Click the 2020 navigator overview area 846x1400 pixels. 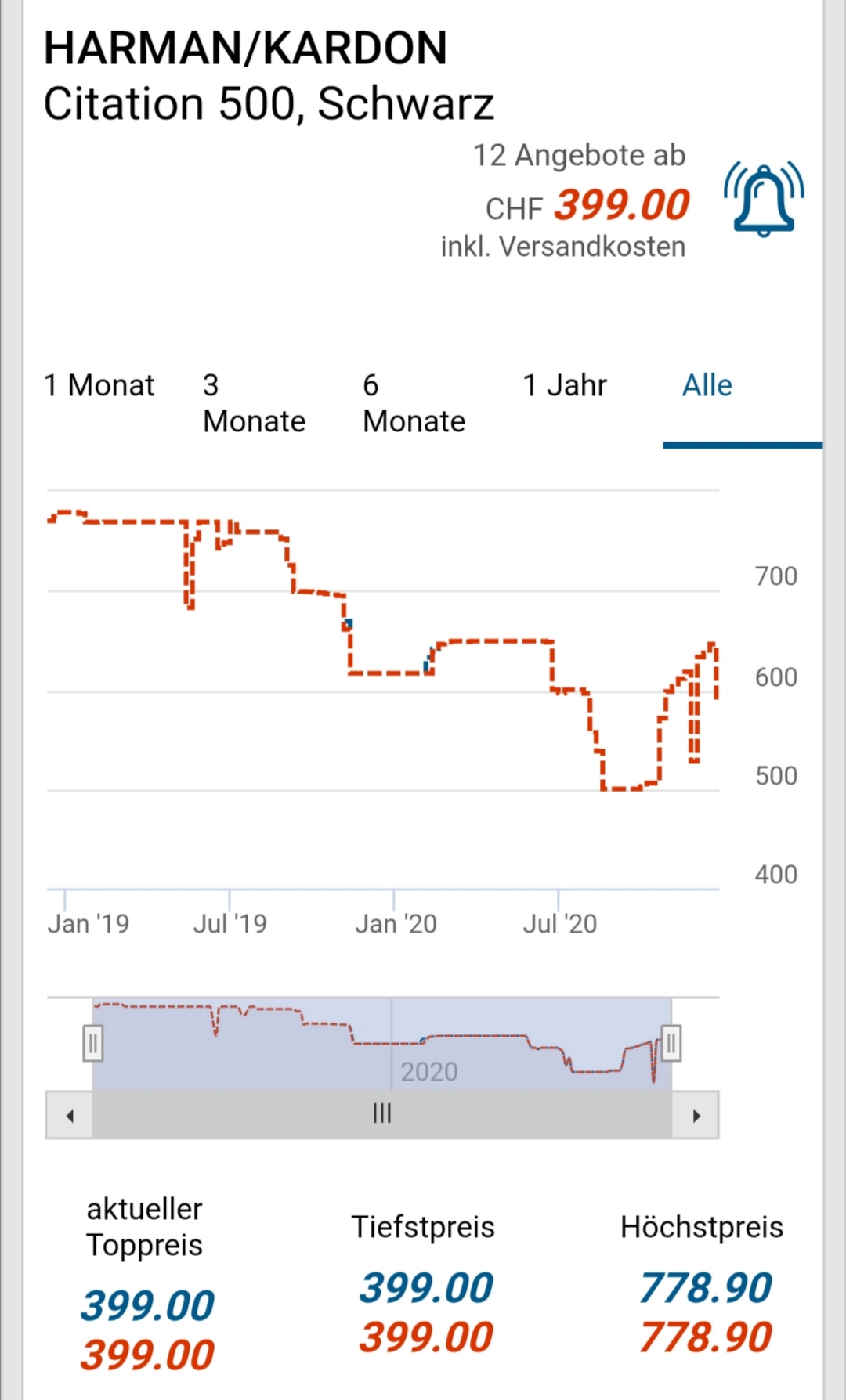[429, 1070]
